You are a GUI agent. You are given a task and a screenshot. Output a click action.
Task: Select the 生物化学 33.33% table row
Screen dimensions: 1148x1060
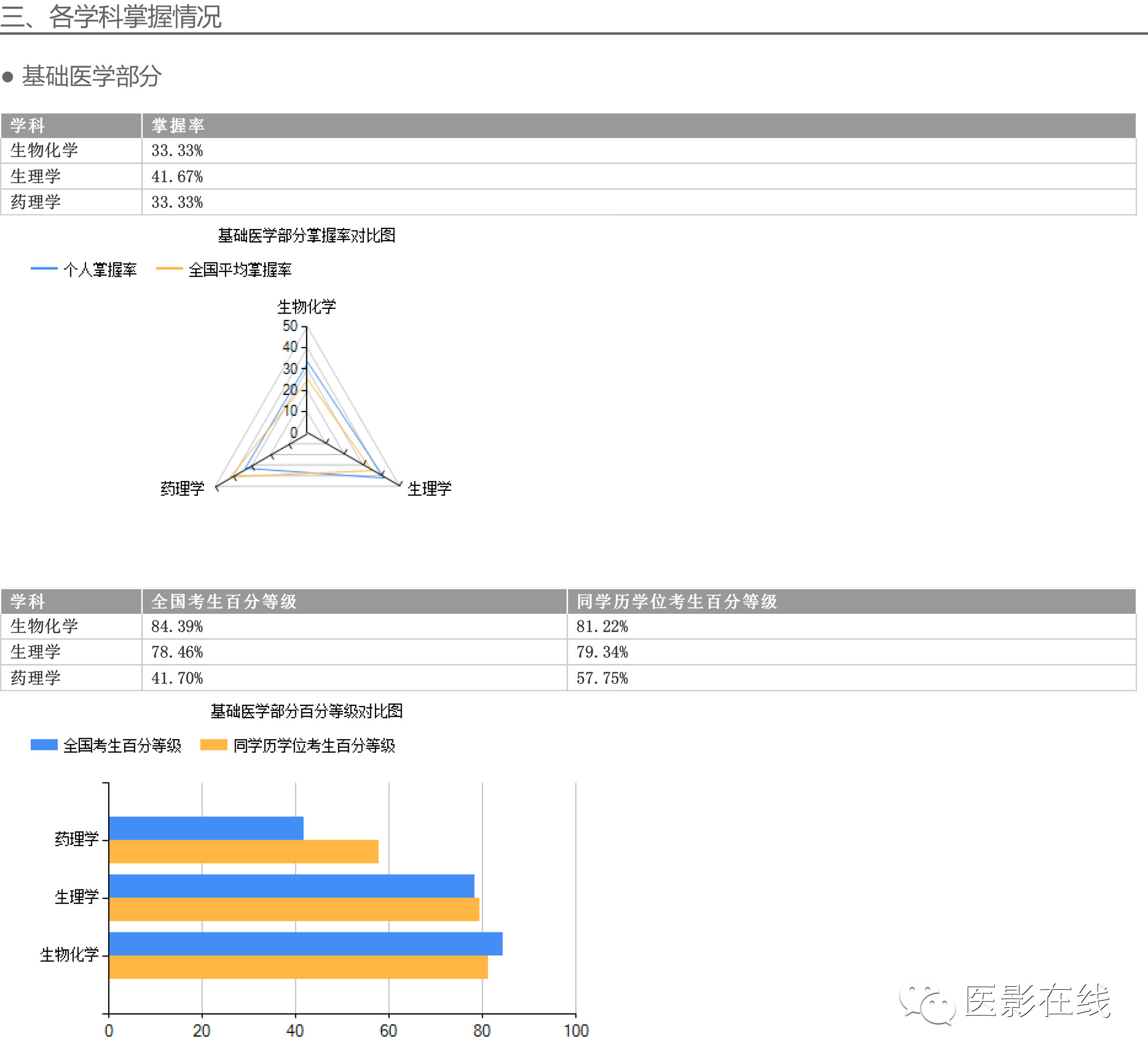coord(177,150)
